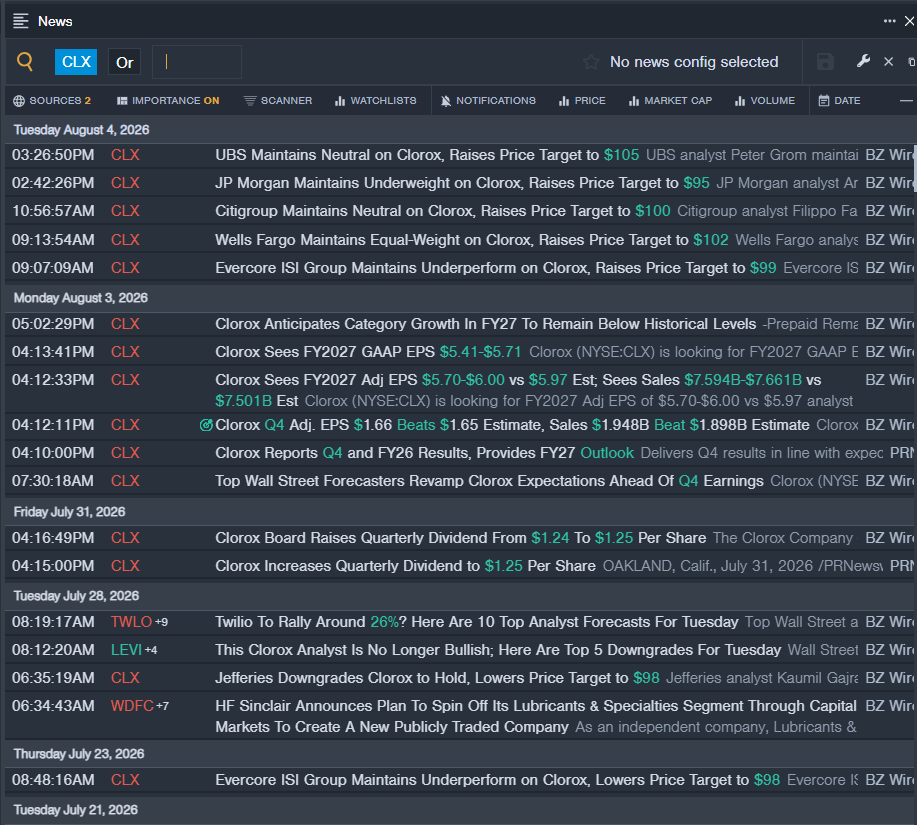917x825 pixels.
Task: Click the News panel menu icon
Action: (x=20, y=21)
